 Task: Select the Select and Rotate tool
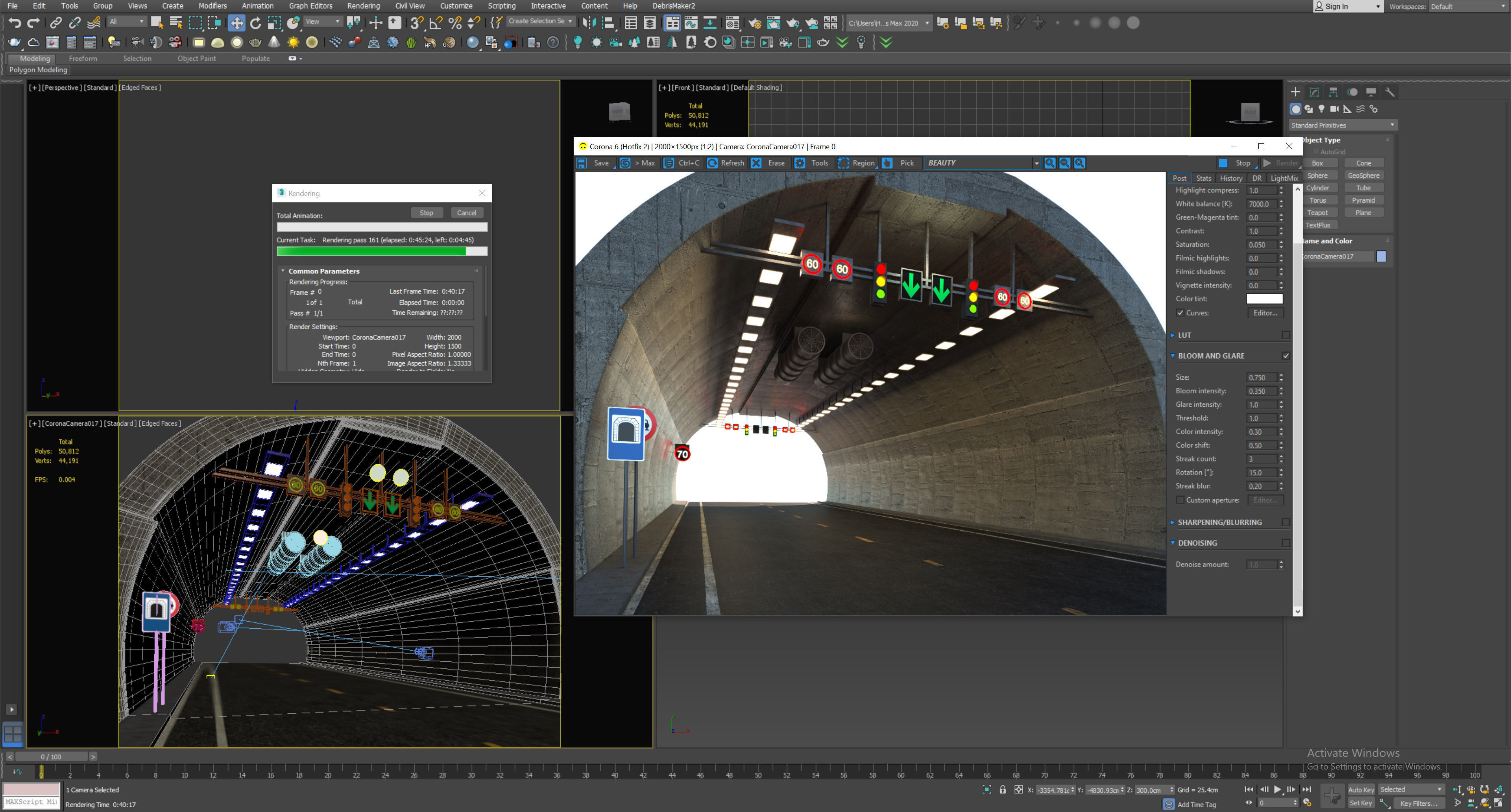point(255,23)
